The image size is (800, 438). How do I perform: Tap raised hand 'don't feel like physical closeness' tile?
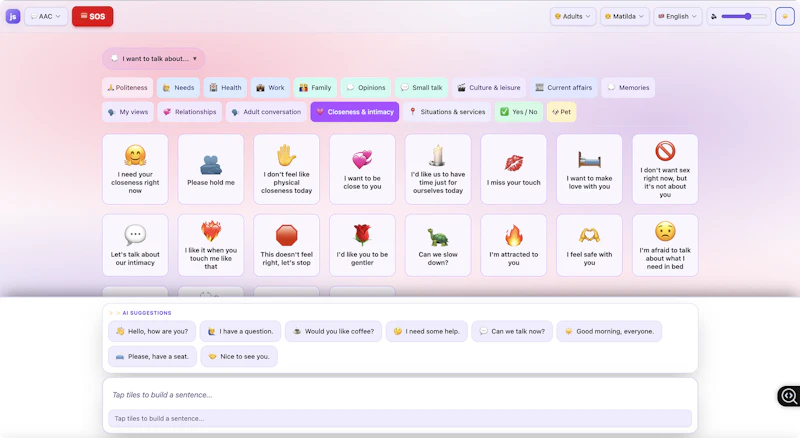point(287,169)
